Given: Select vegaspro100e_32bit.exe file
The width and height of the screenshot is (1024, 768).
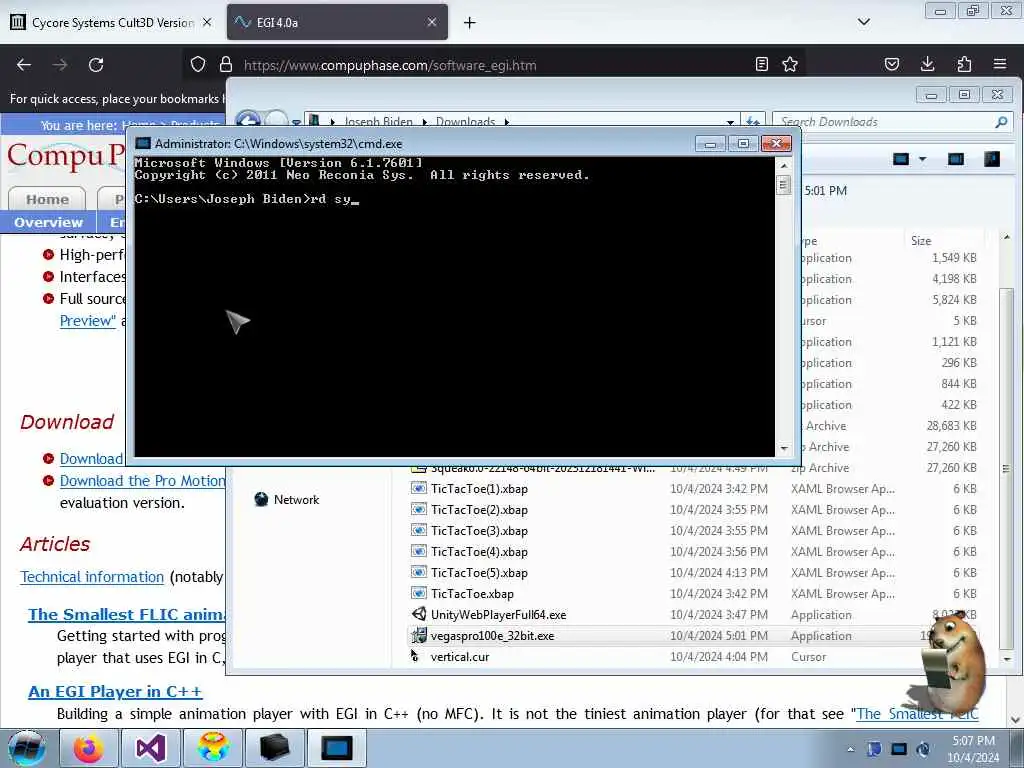Looking at the screenshot, I should (492, 635).
